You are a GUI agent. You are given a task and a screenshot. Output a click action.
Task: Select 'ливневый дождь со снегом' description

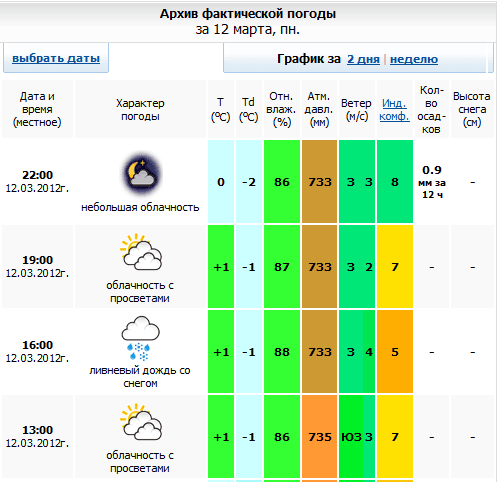click(140, 377)
